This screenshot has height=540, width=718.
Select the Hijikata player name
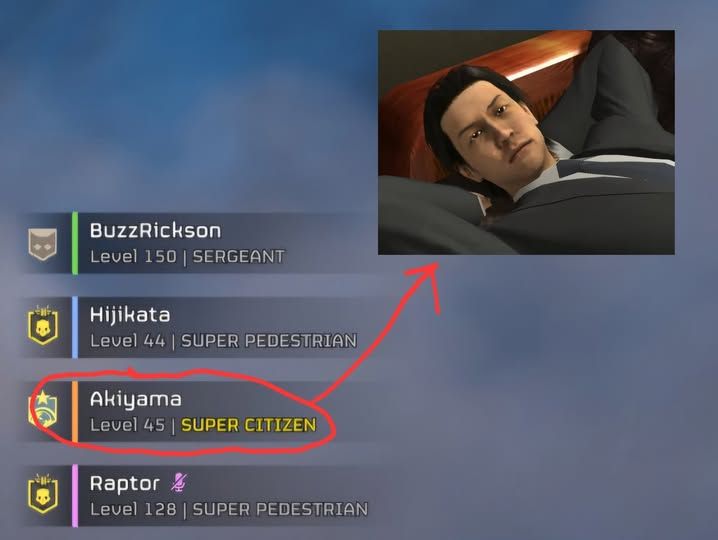130,315
